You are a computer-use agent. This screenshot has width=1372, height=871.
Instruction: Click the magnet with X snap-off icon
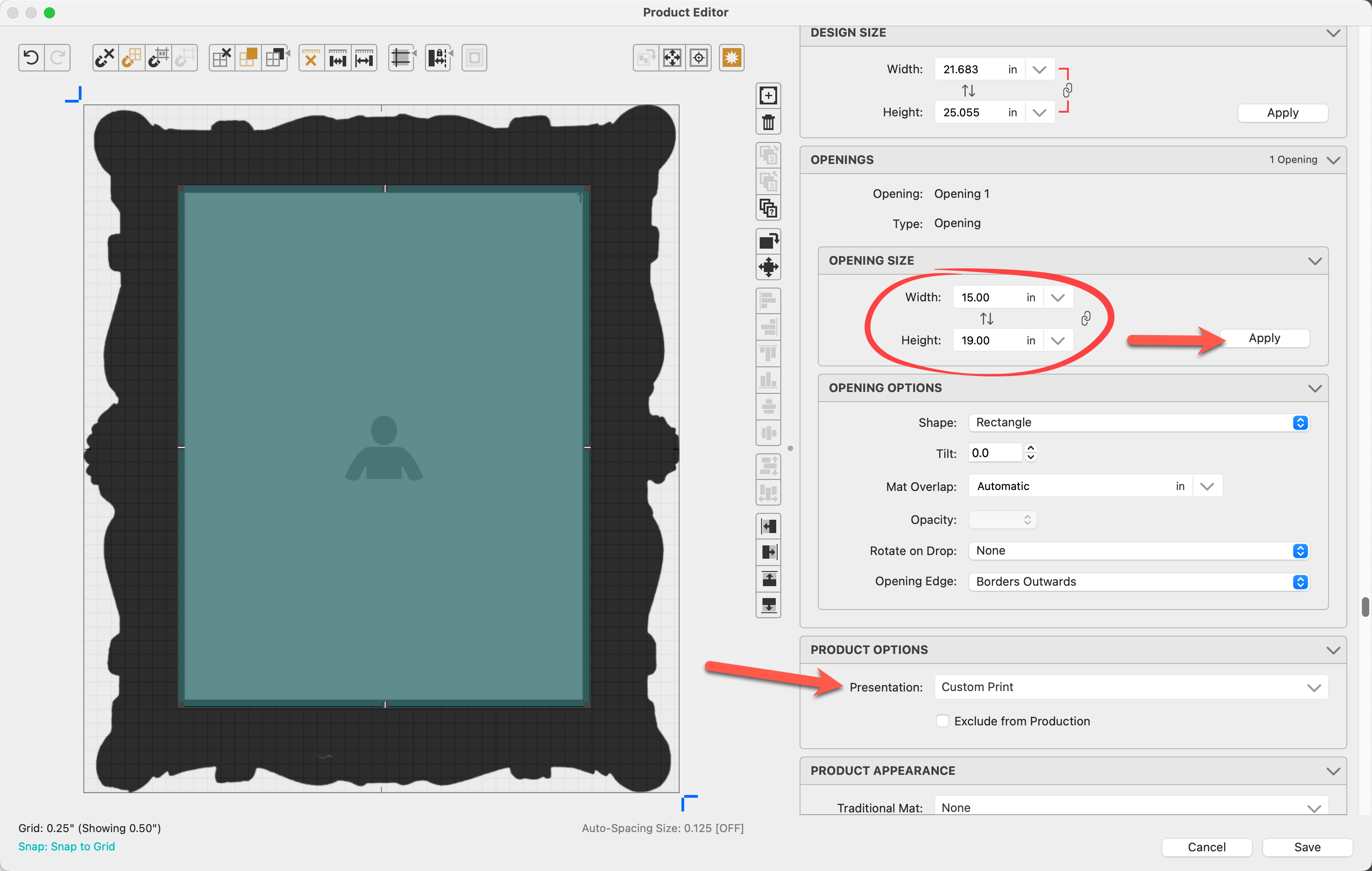tap(105, 58)
